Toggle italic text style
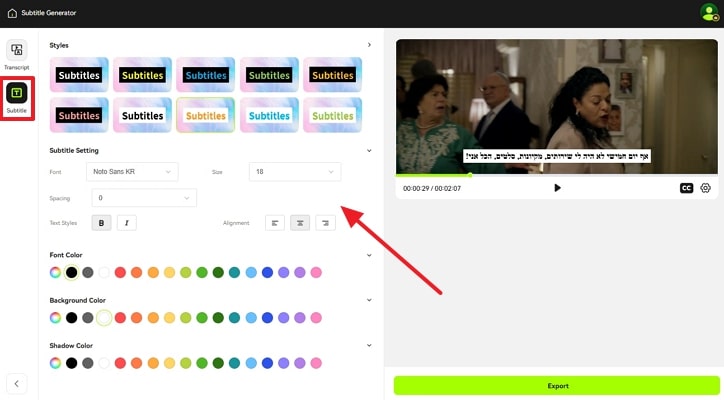724x400 pixels. [127, 223]
